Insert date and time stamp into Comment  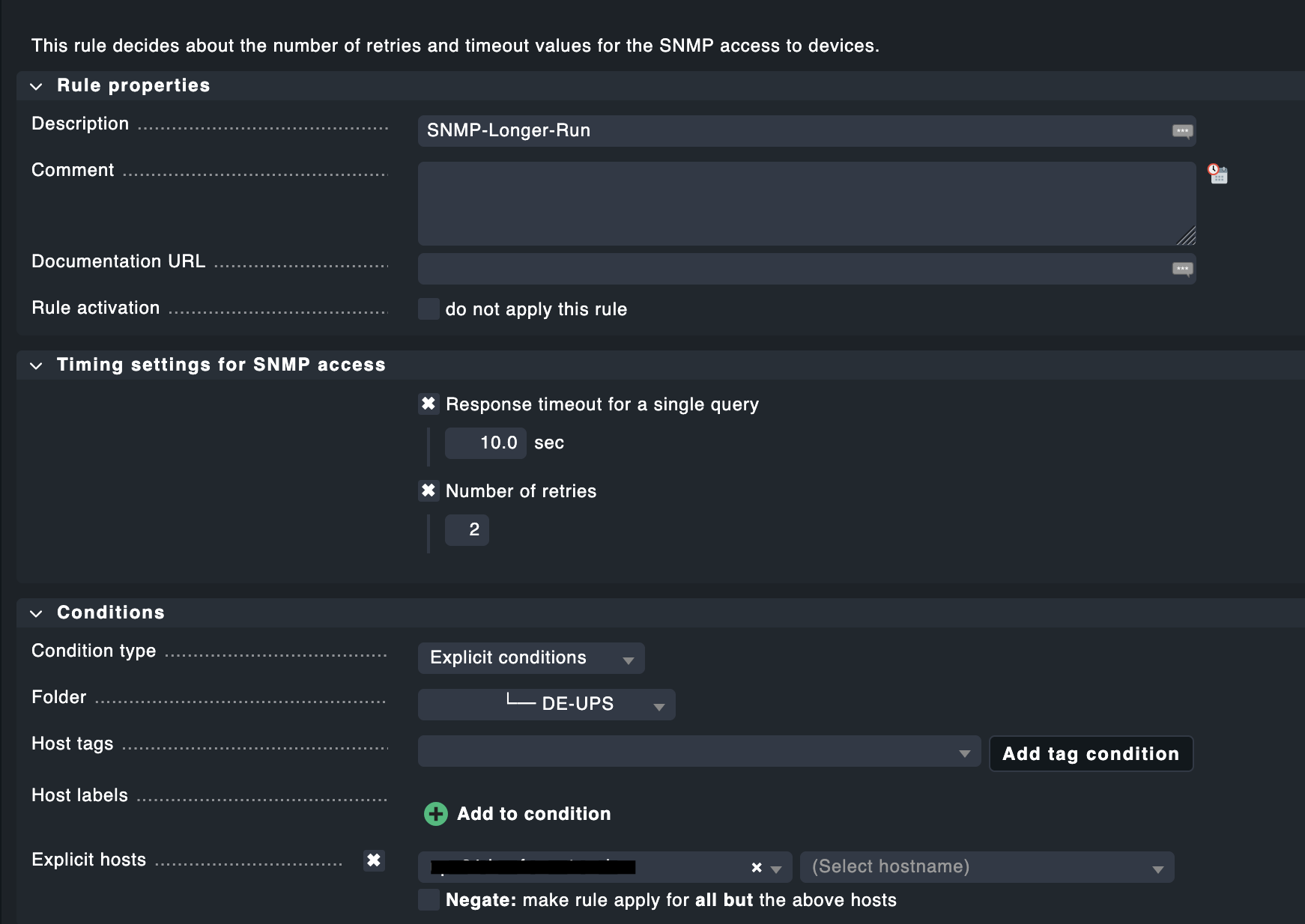tap(1217, 174)
